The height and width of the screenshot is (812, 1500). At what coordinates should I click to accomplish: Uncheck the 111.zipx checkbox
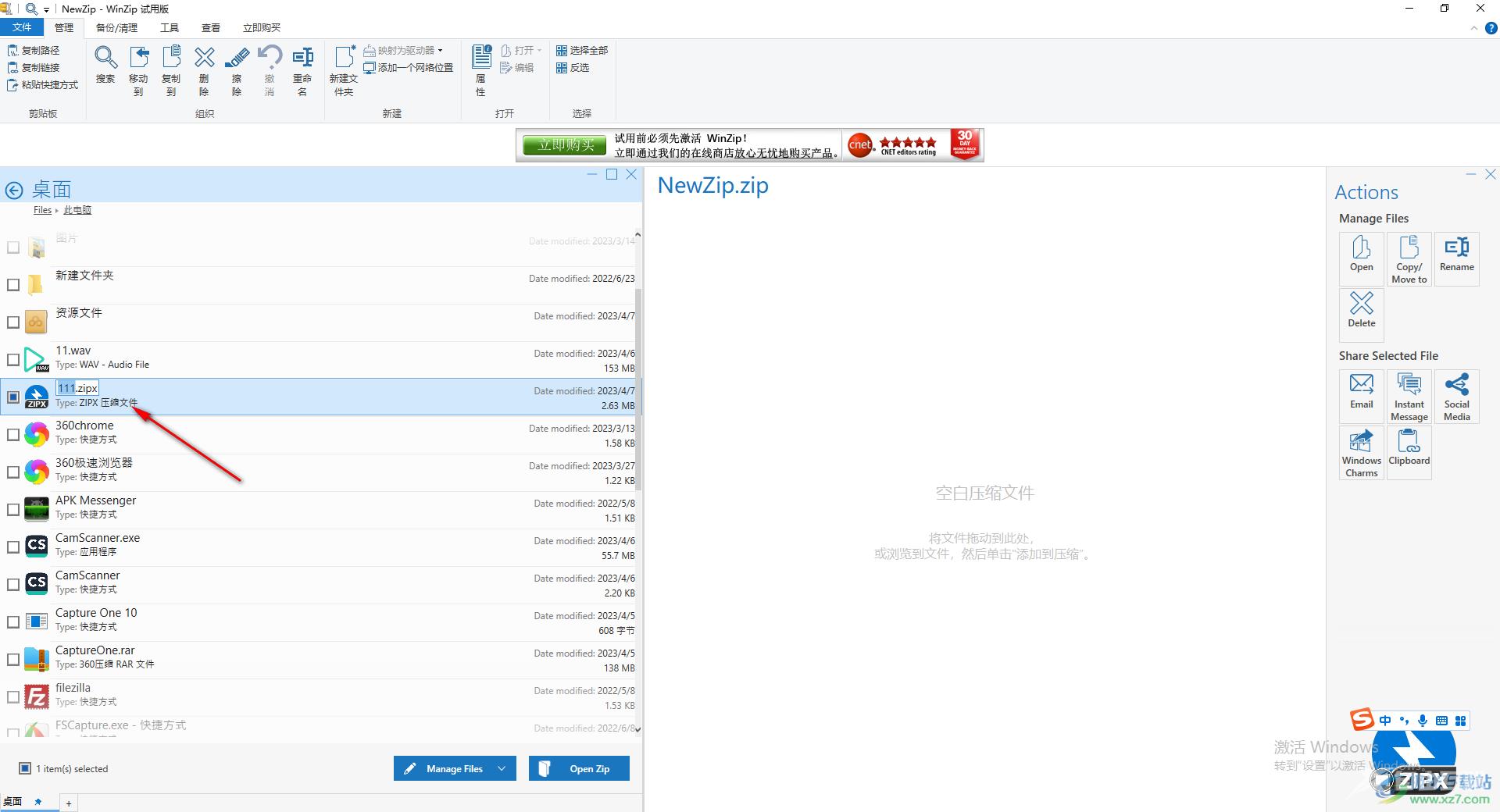[13, 397]
